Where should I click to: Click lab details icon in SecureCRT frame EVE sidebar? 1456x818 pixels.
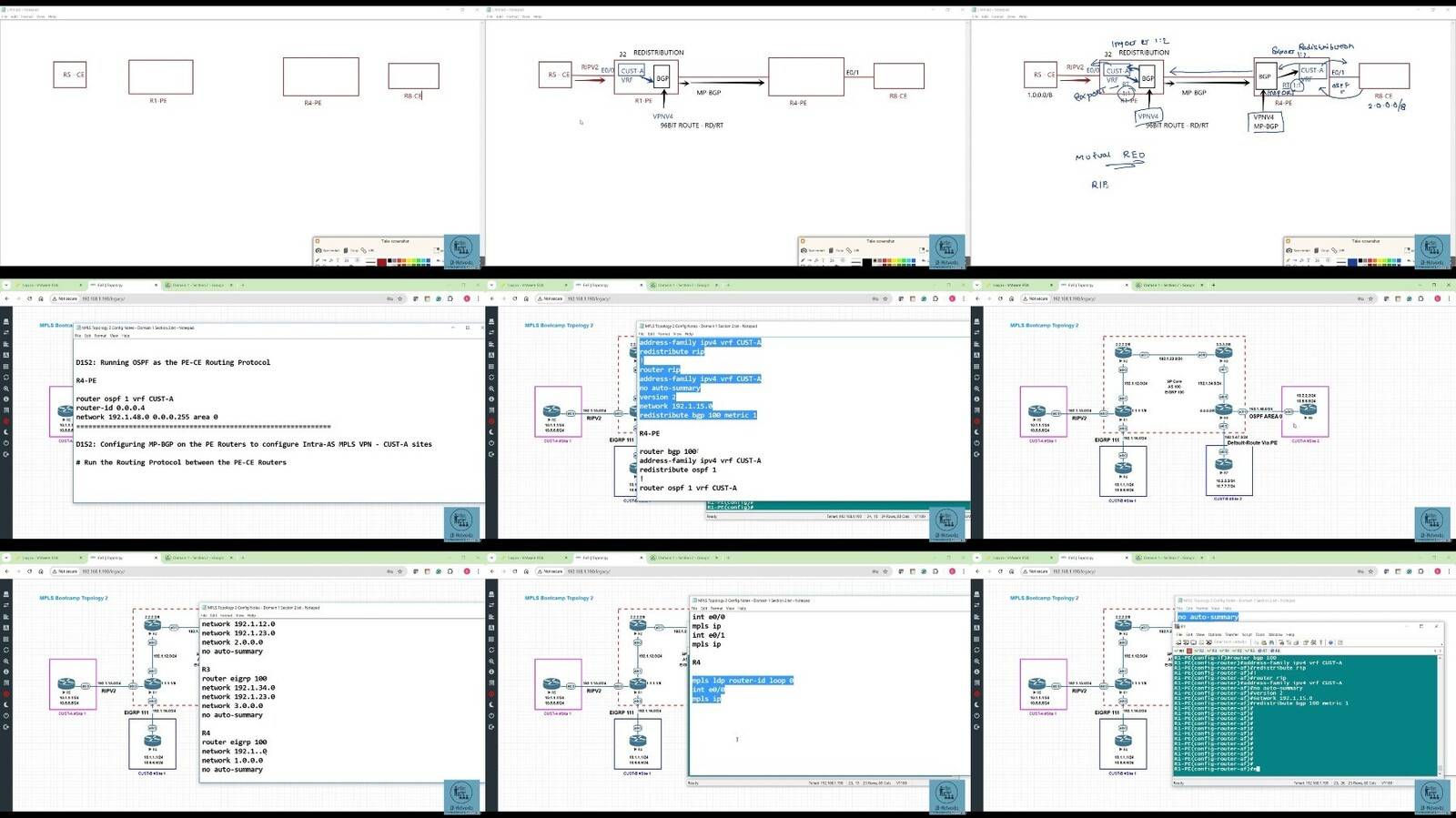tap(976, 683)
